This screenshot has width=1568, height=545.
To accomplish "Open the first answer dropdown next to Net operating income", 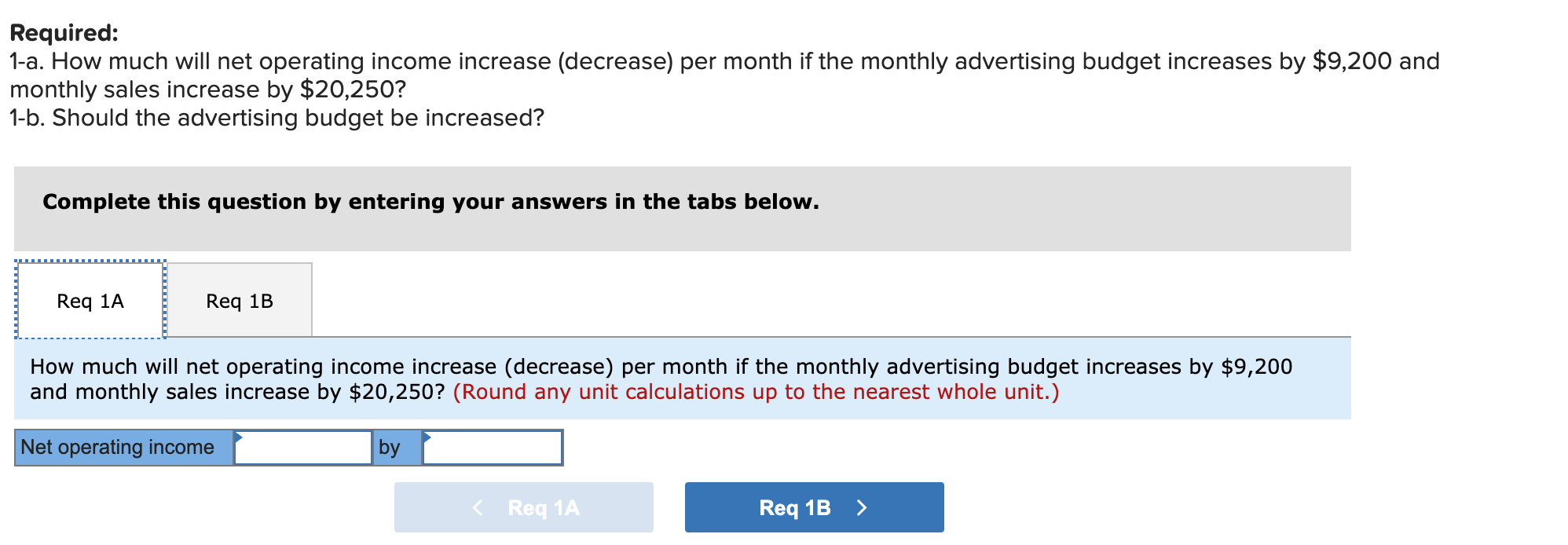I will click(302, 448).
